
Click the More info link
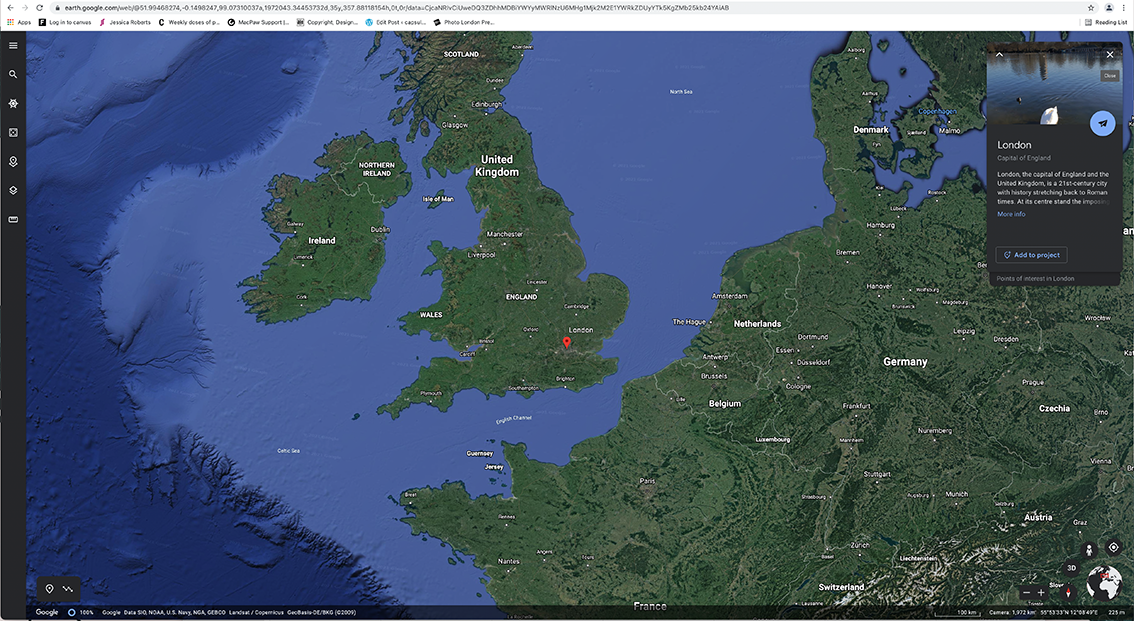(x=1011, y=214)
